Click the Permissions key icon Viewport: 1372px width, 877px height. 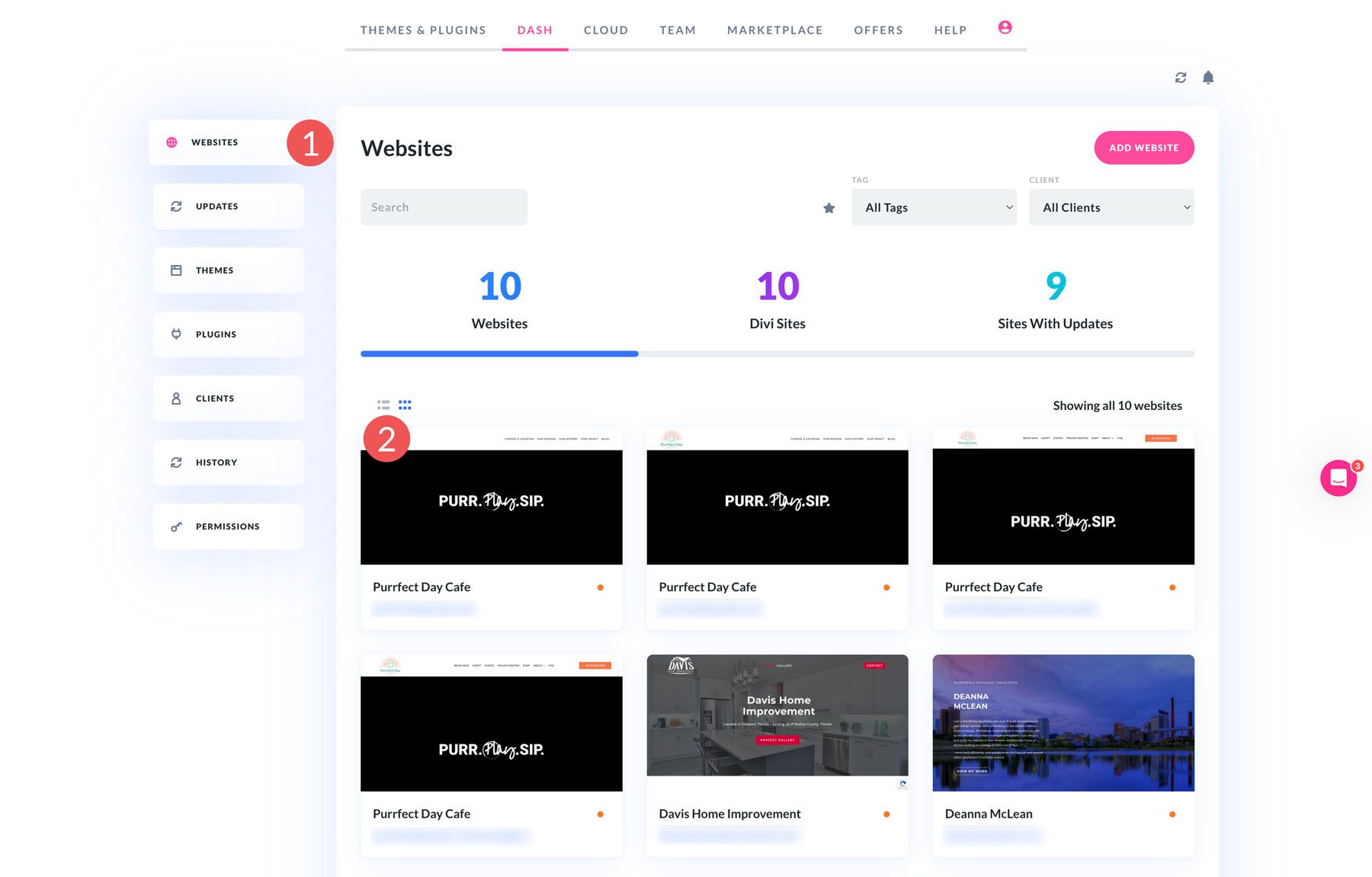point(176,526)
